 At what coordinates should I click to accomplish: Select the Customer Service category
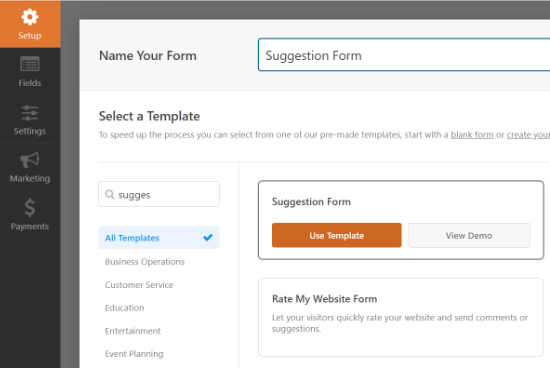click(139, 285)
